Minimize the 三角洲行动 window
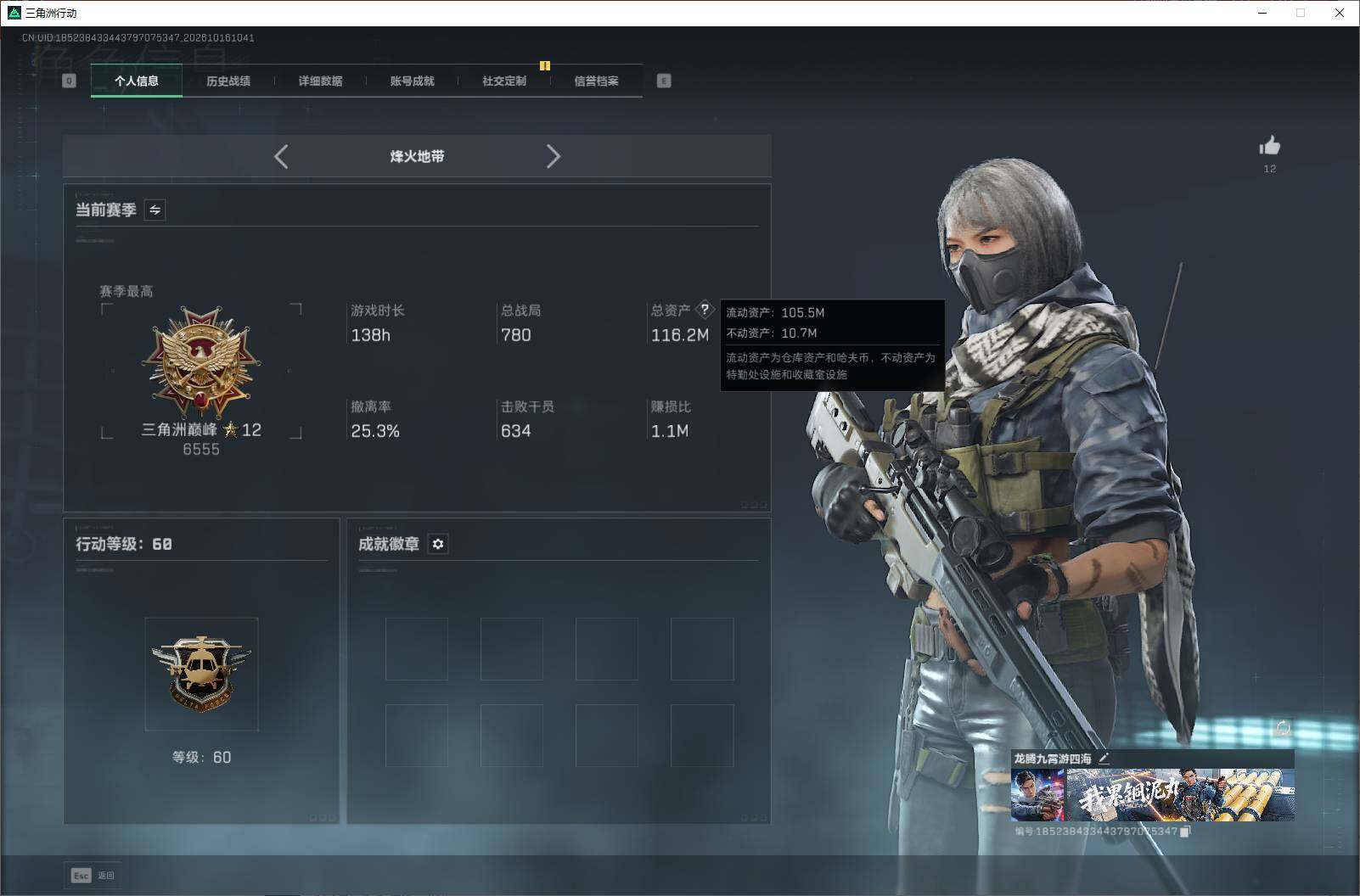Viewport: 1360px width, 896px height. tap(1262, 13)
